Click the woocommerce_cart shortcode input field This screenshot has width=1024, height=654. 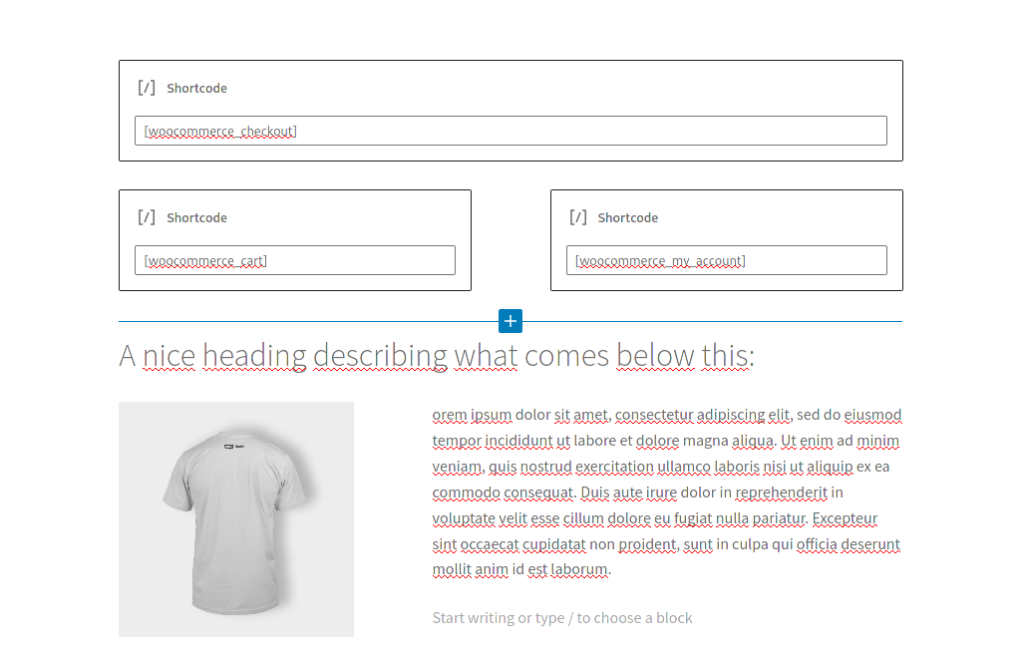coord(295,260)
